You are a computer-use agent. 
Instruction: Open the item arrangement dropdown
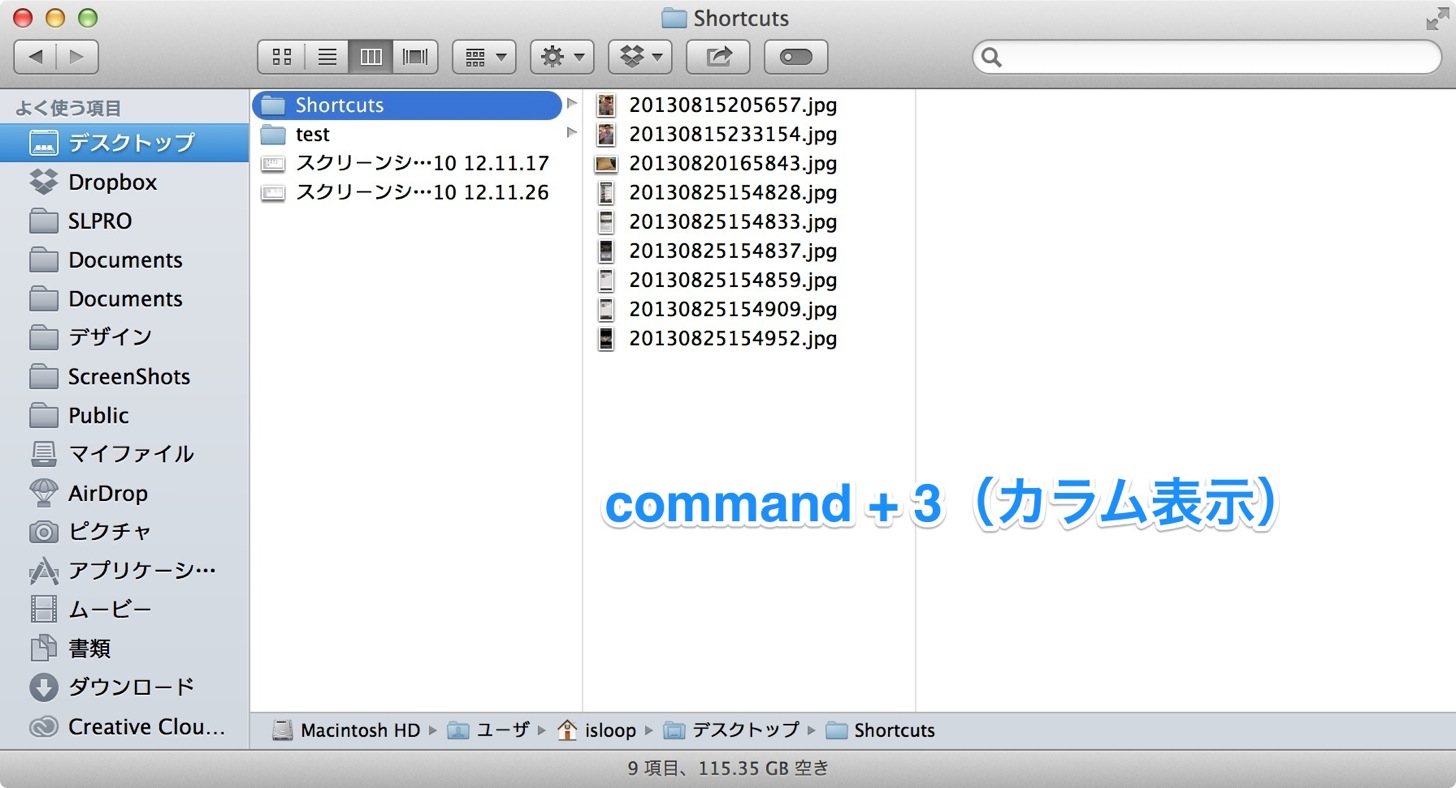pos(484,57)
